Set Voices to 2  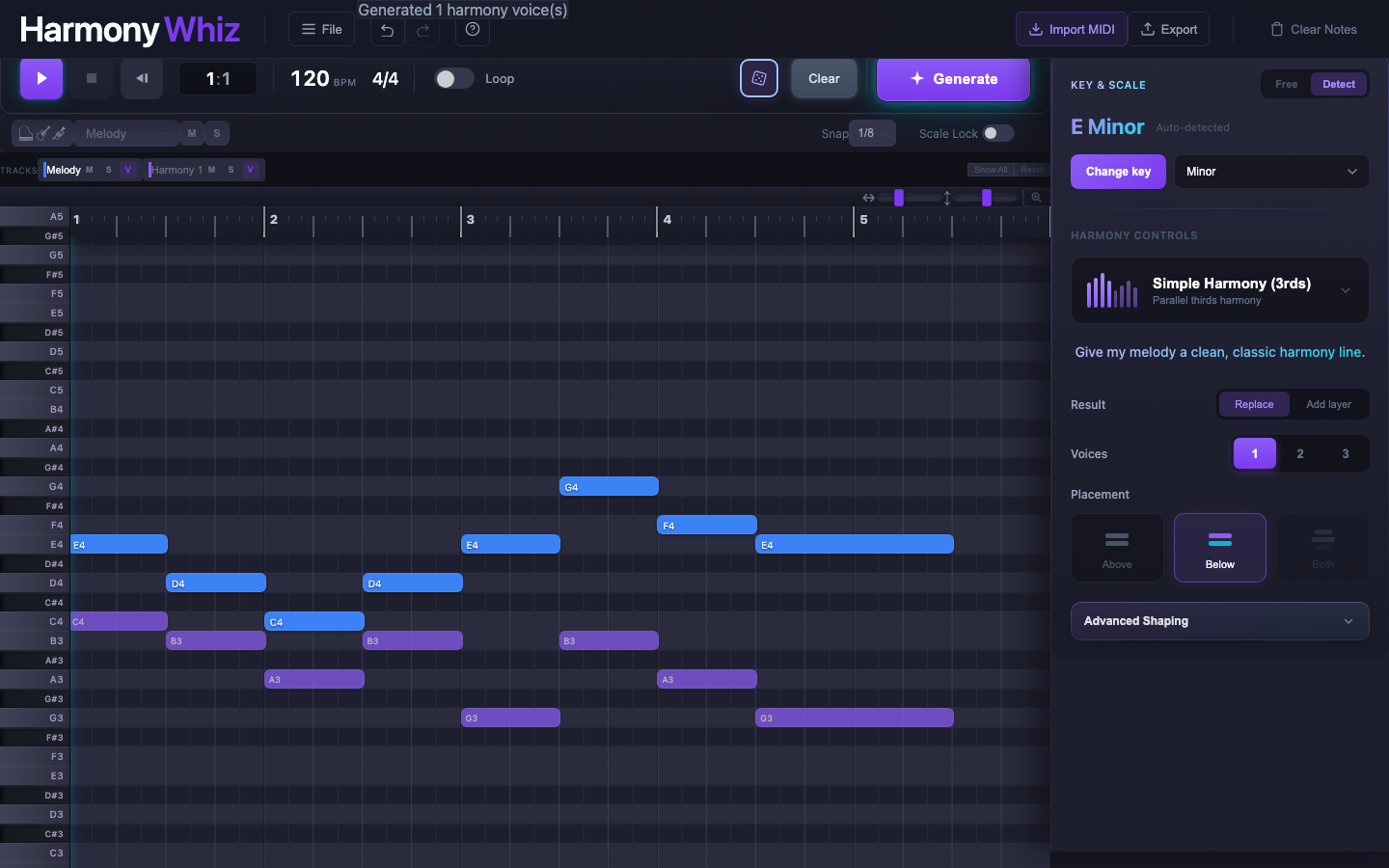click(x=1300, y=453)
